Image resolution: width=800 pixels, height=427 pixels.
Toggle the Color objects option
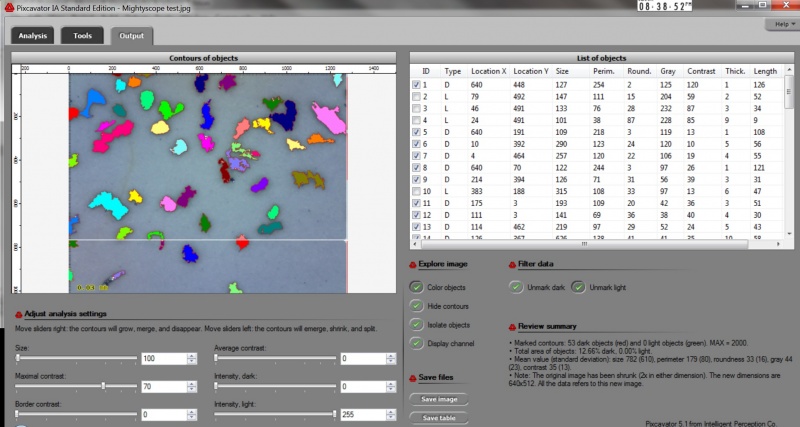pos(417,289)
